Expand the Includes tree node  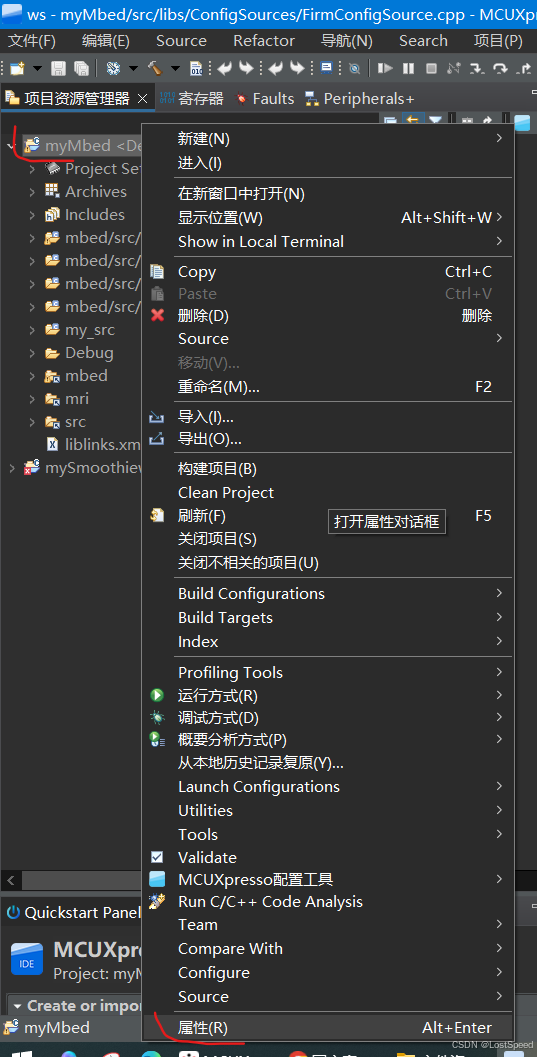[32, 214]
